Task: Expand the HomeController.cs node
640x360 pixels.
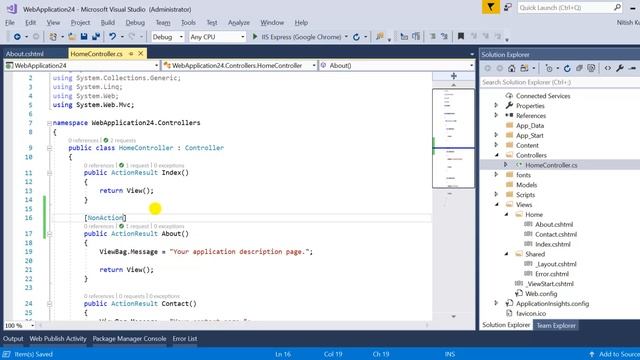Action: coord(506,165)
